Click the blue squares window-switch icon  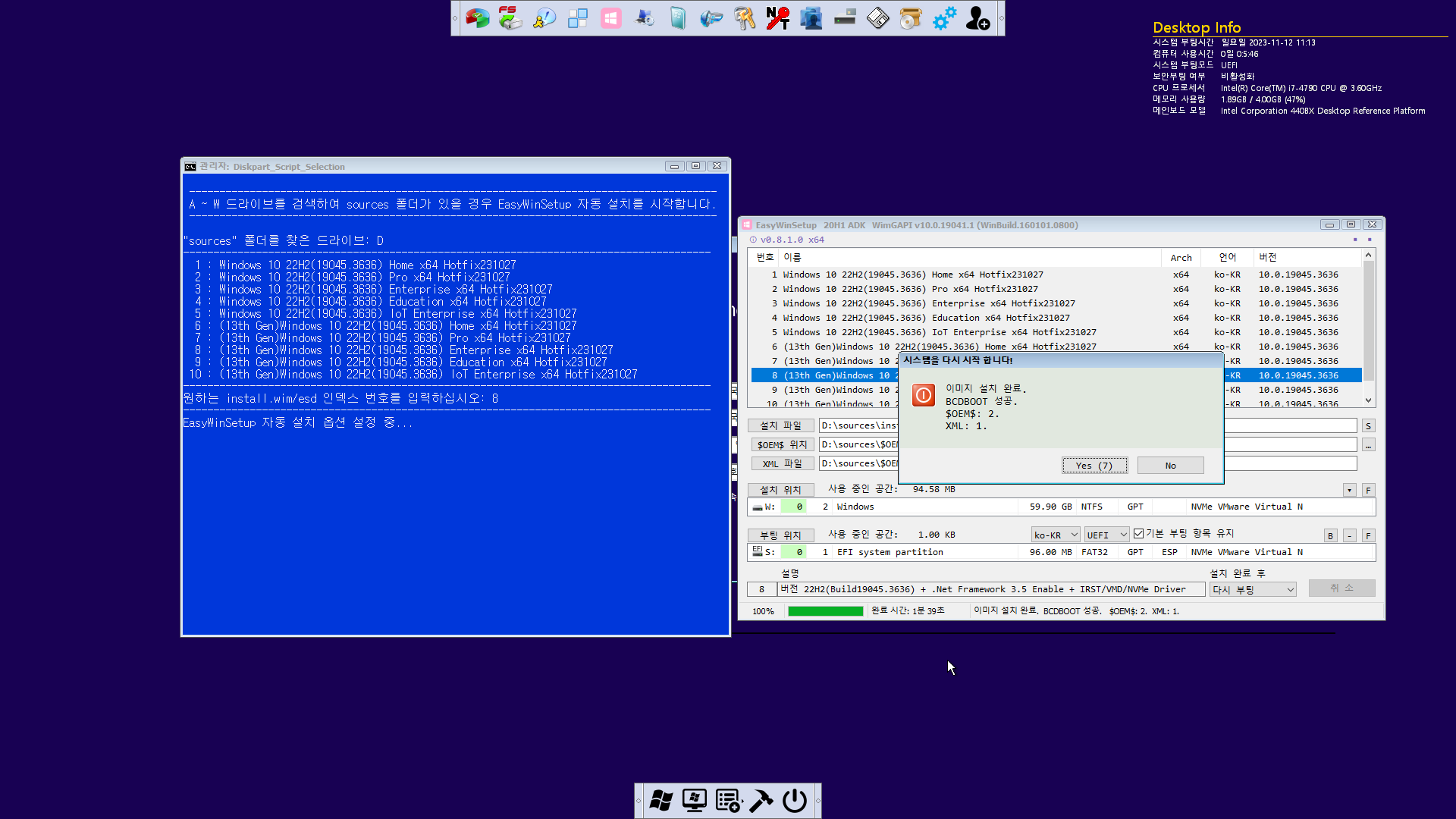(578, 17)
